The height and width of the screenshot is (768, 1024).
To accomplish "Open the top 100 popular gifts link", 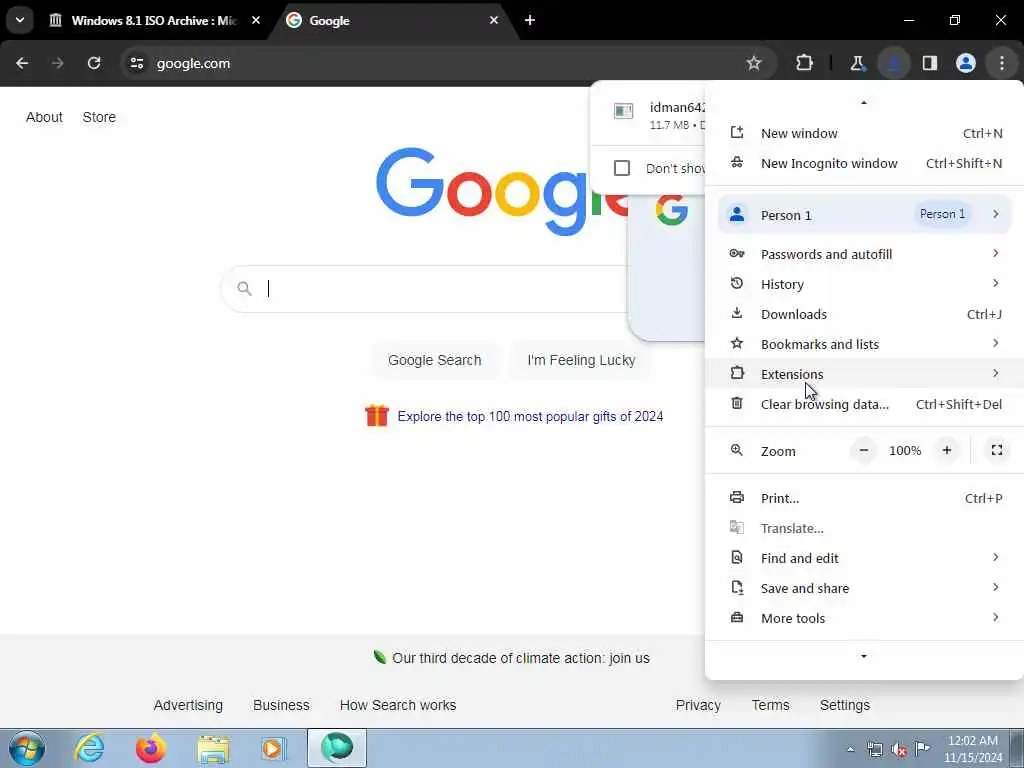I will pyautogui.click(x=530, y=417).
